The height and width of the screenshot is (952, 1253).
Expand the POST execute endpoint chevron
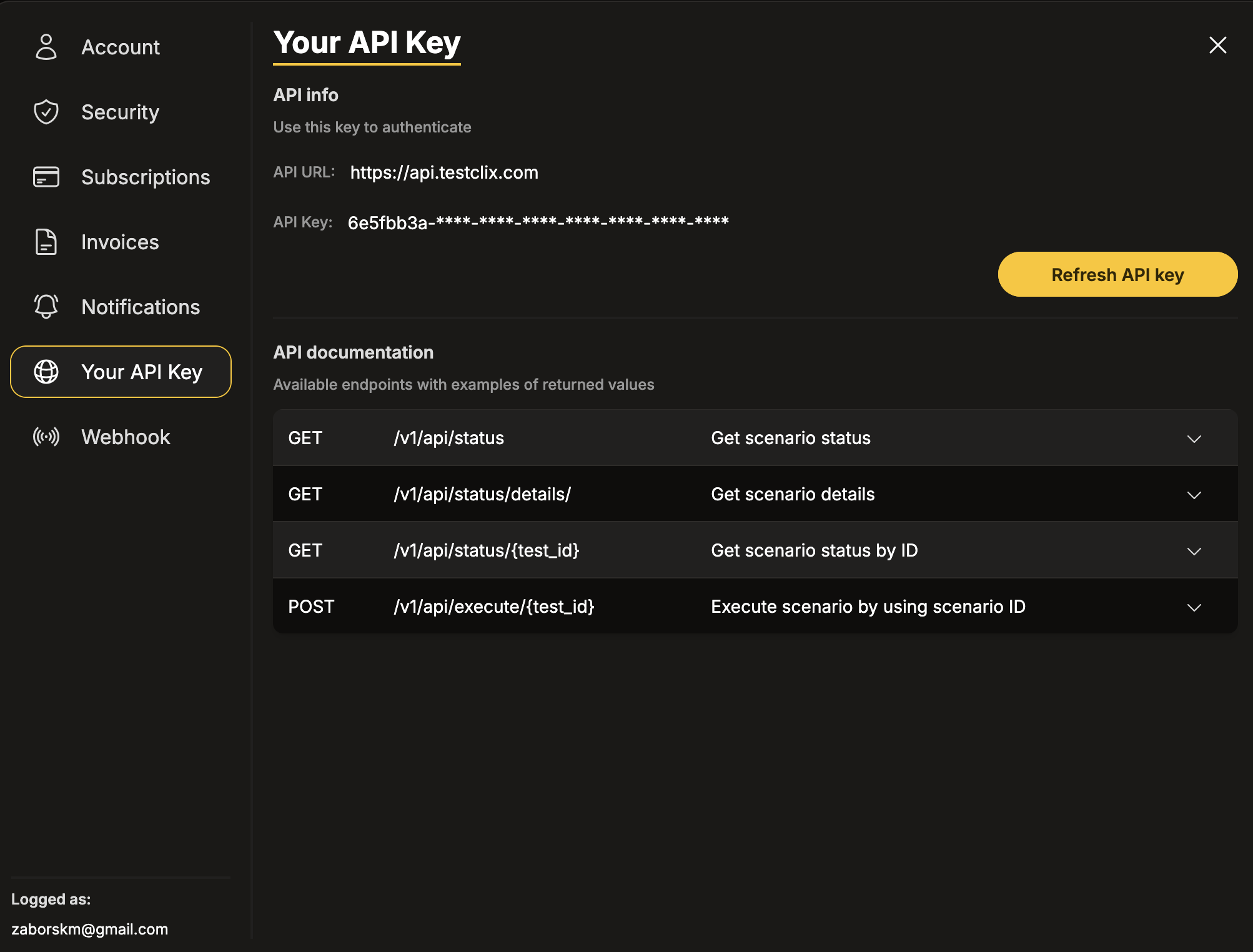click(x=1194, y=607)
